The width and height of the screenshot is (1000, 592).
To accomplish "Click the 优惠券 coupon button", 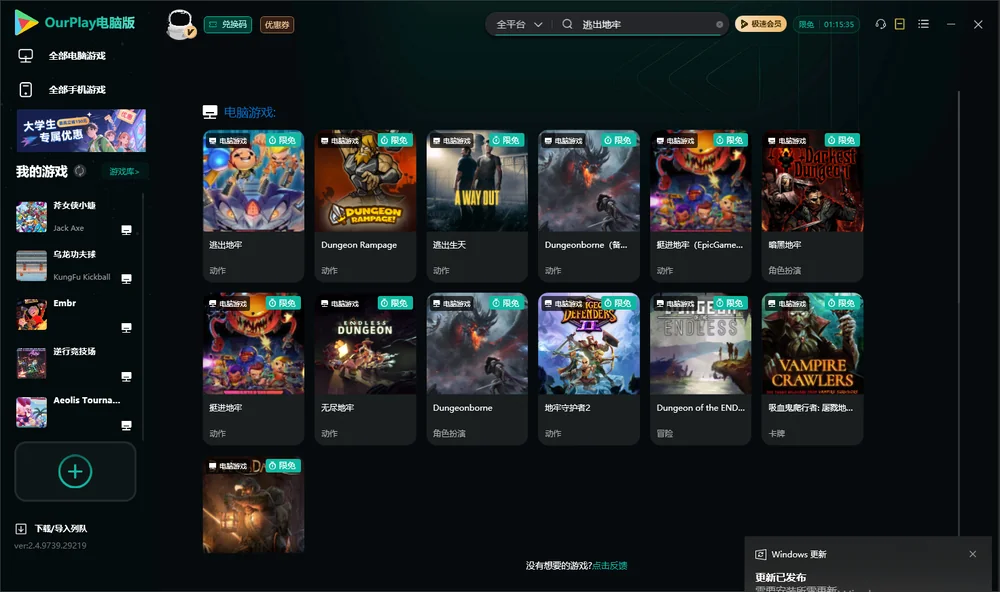I will point(277,24).
